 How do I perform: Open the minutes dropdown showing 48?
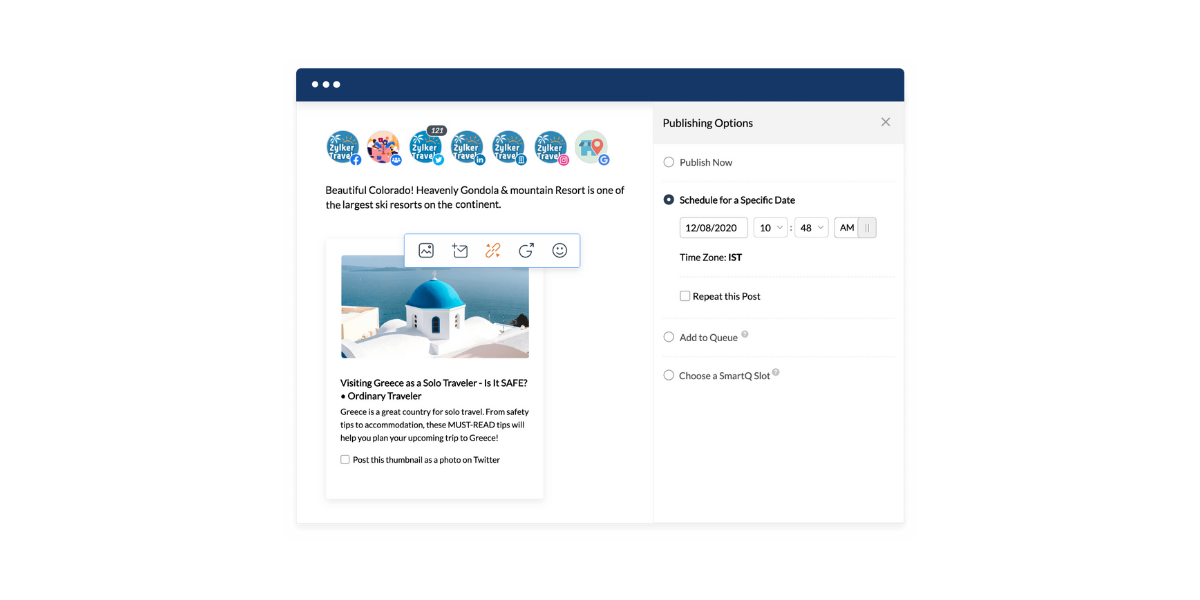pyautogui.click(x=811, y=227)
